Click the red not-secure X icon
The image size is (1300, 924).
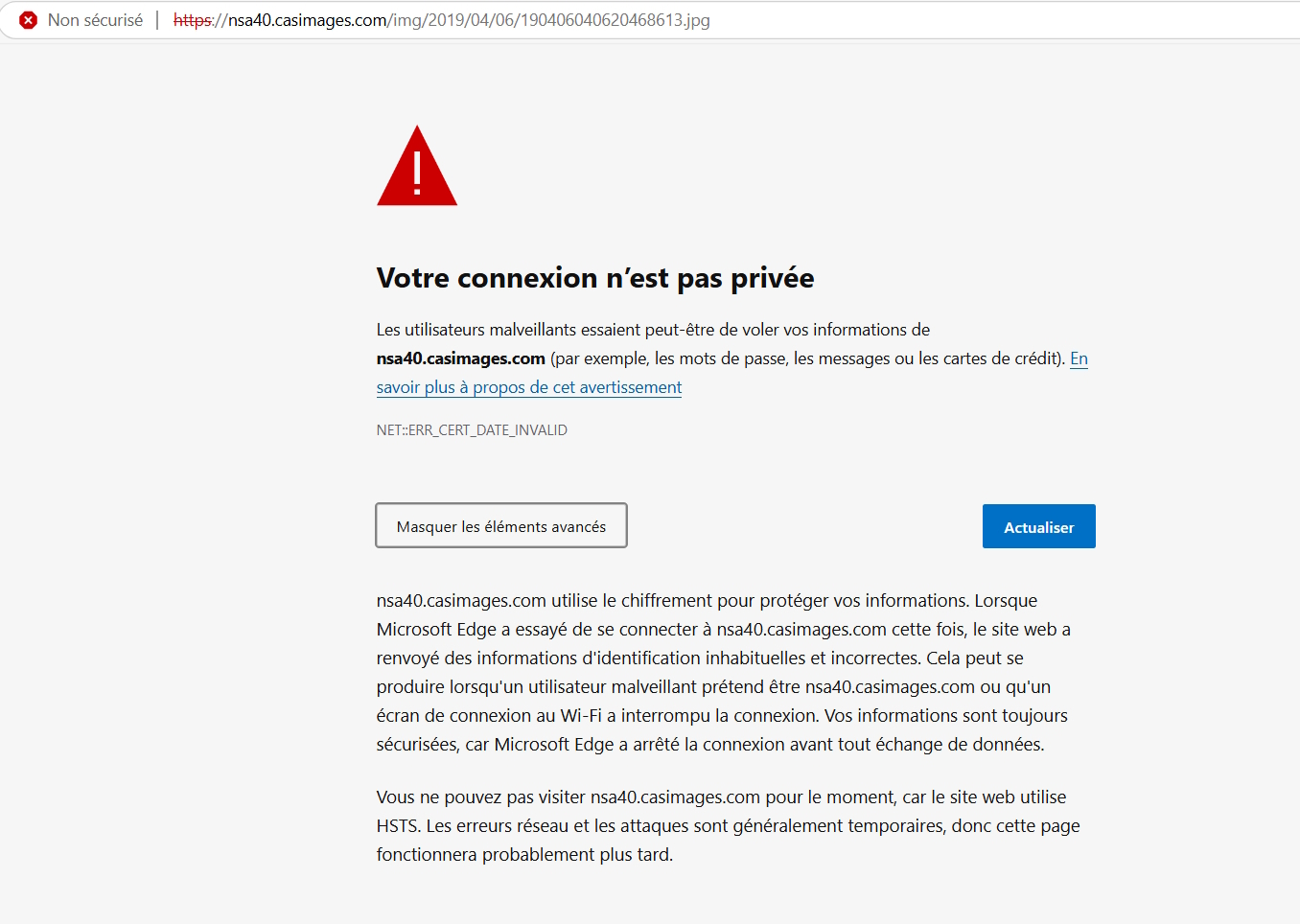pos(29,20)
